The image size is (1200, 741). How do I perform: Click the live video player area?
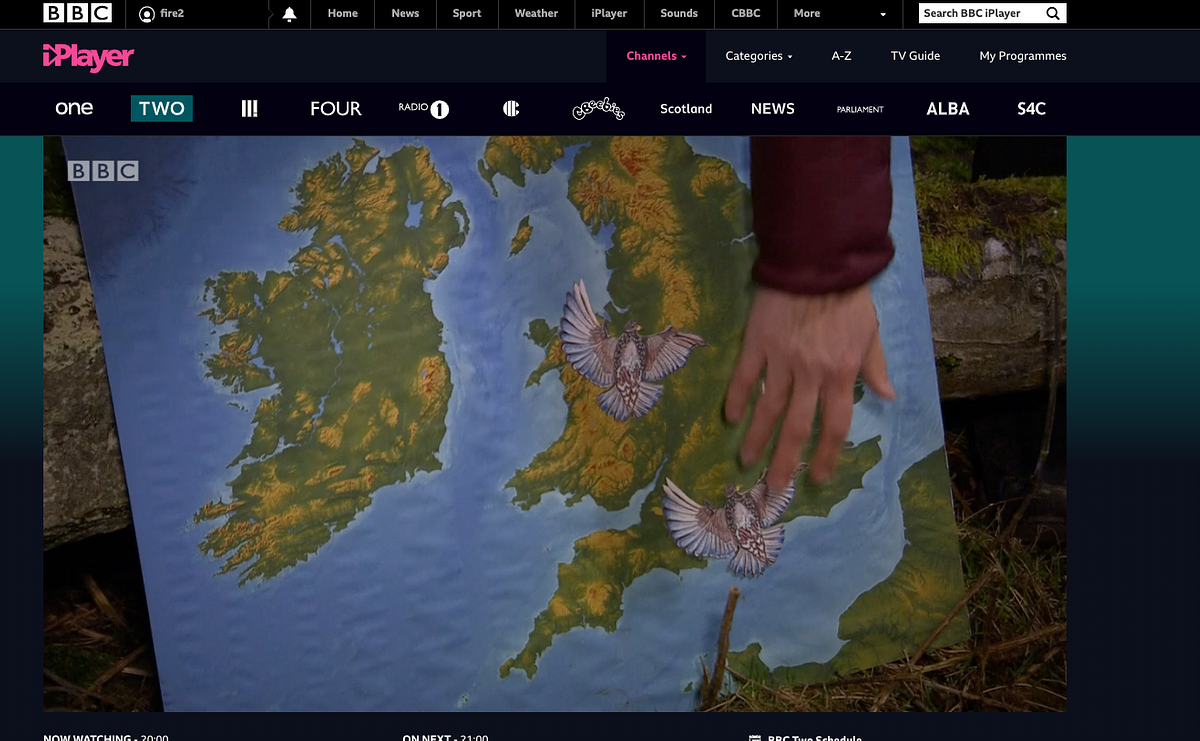pos(554,423)
